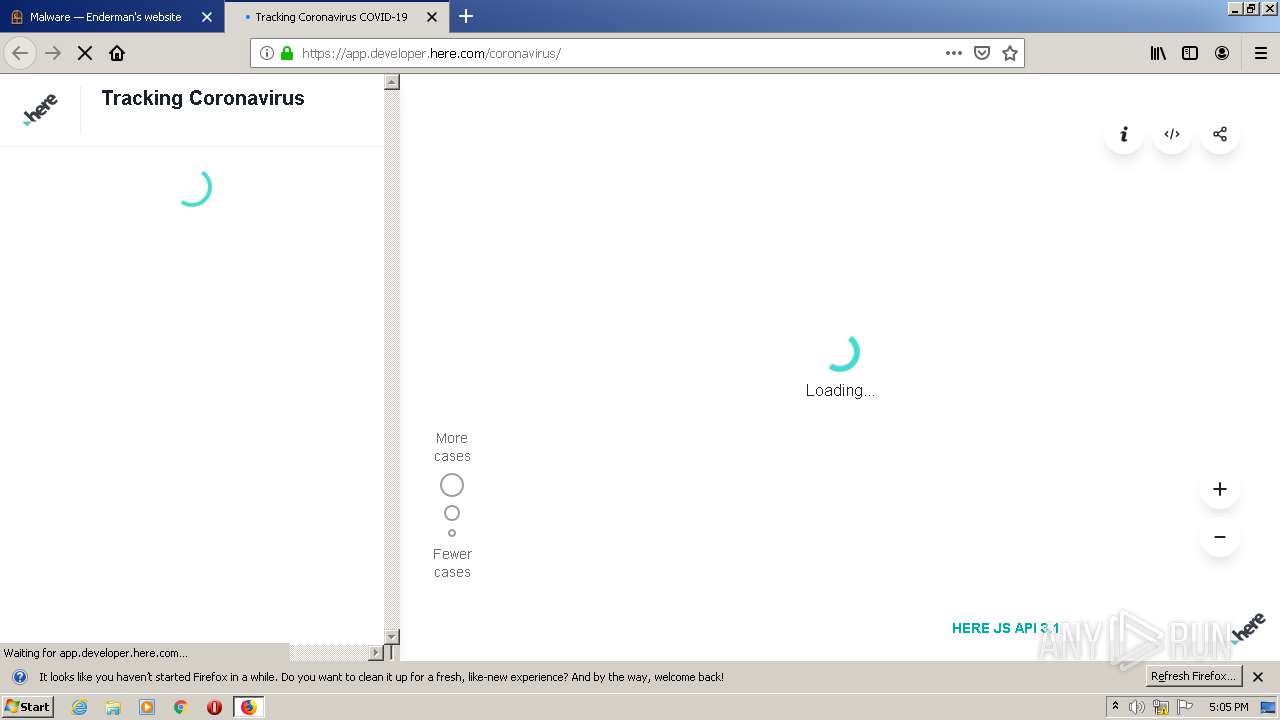Image resolution: width=1280 pixels, height=720 pixels.
Task: Close the Tracking Coronavirus tab
Action: [432, 17]
